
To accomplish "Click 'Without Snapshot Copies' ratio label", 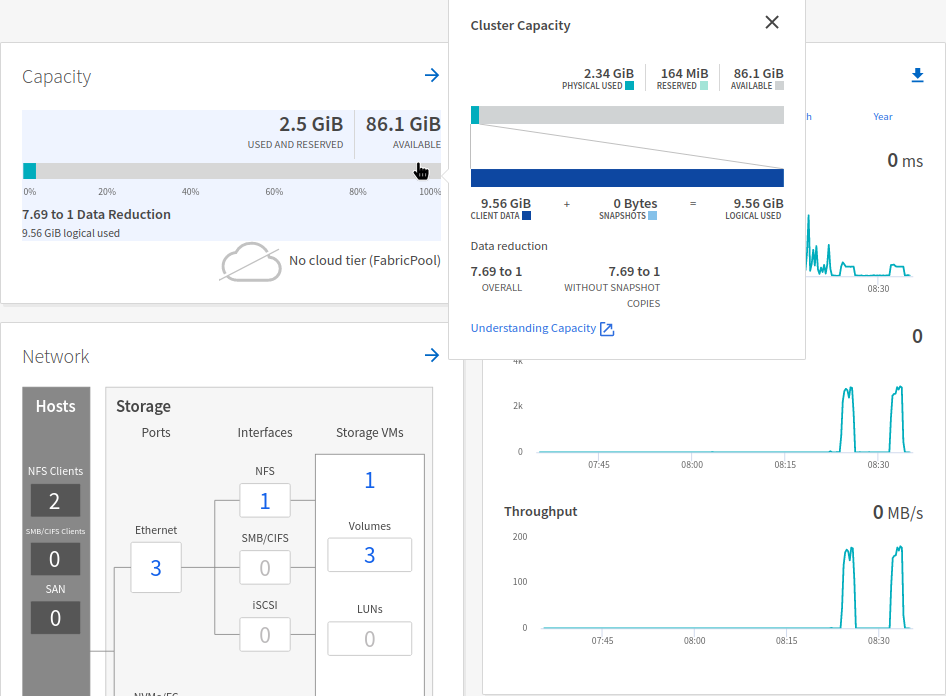I will coord(612,296).
